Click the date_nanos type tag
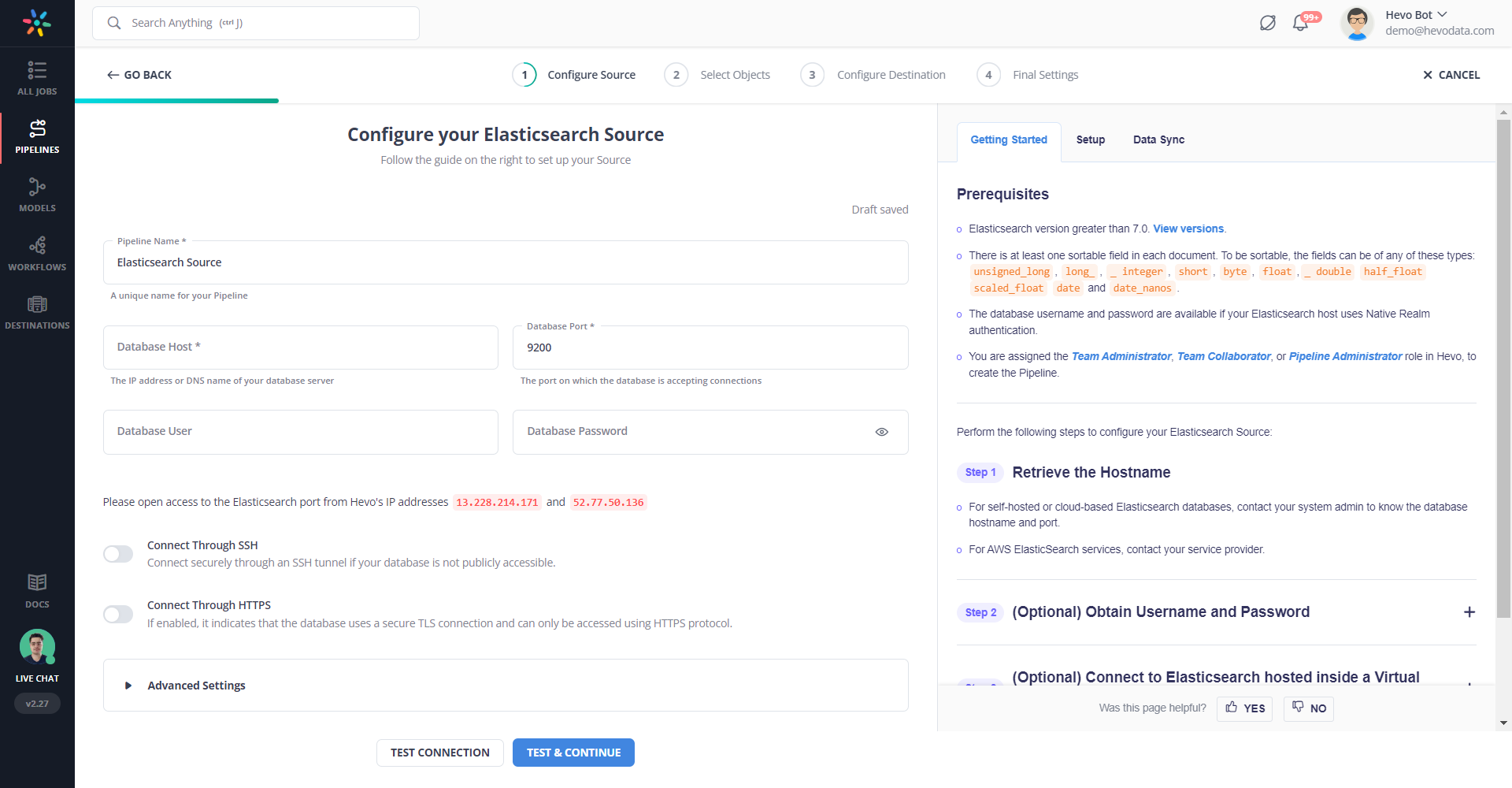Image resolution: width=1512 pixels, height=788 pixels. coord(1142,288)
